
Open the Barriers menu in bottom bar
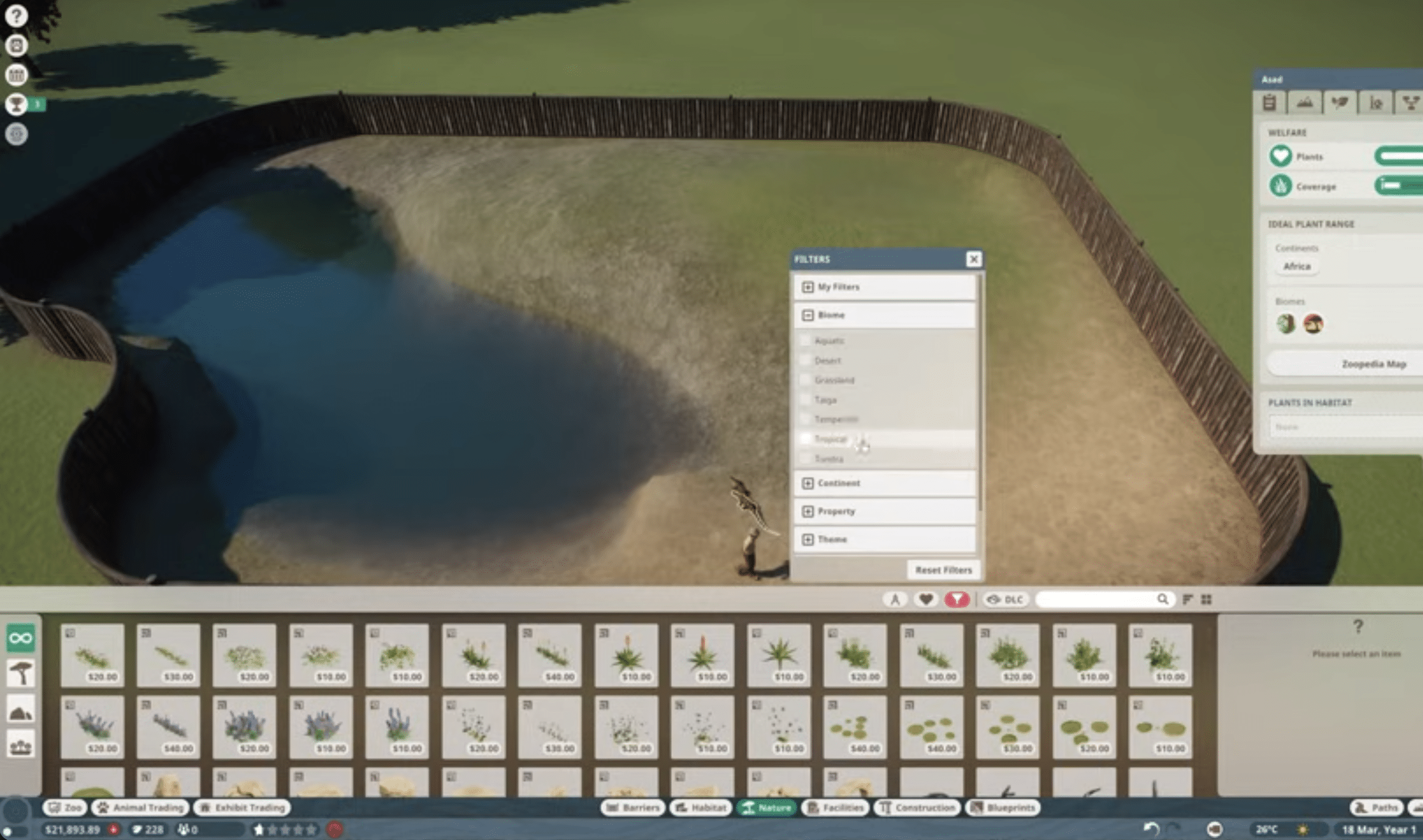click(x=633, y=808)
